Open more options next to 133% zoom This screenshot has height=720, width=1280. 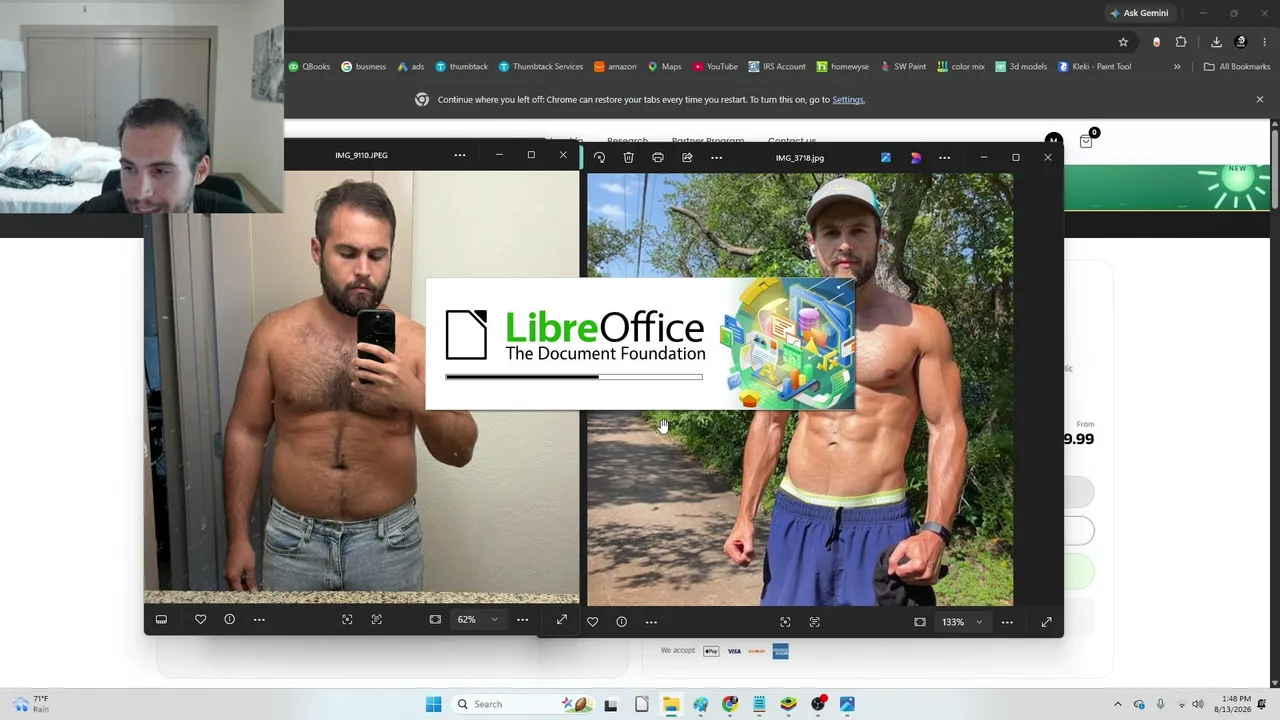tap(1007, 622)
